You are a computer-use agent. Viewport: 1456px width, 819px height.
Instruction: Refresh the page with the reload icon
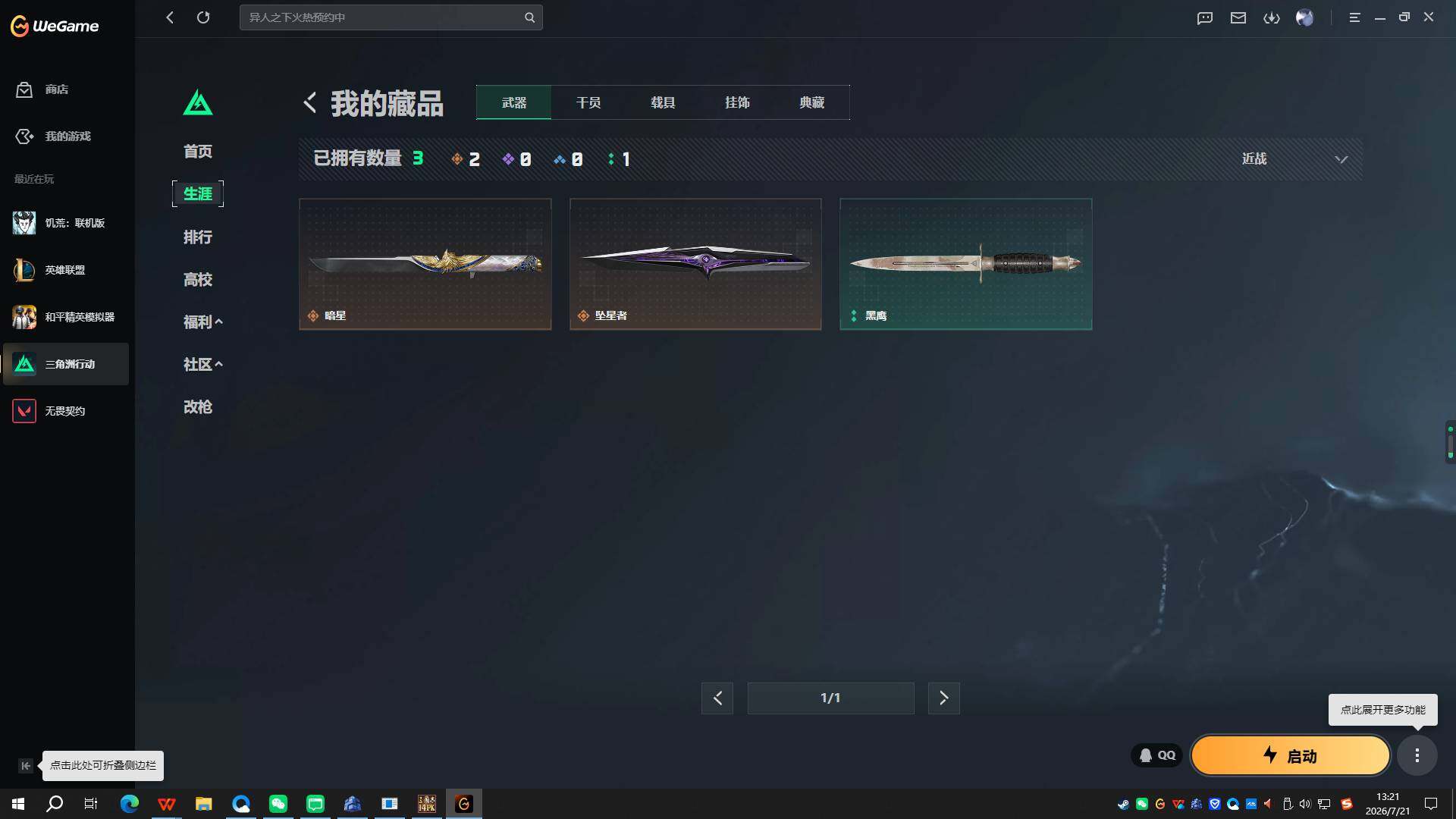pos(203,17)
